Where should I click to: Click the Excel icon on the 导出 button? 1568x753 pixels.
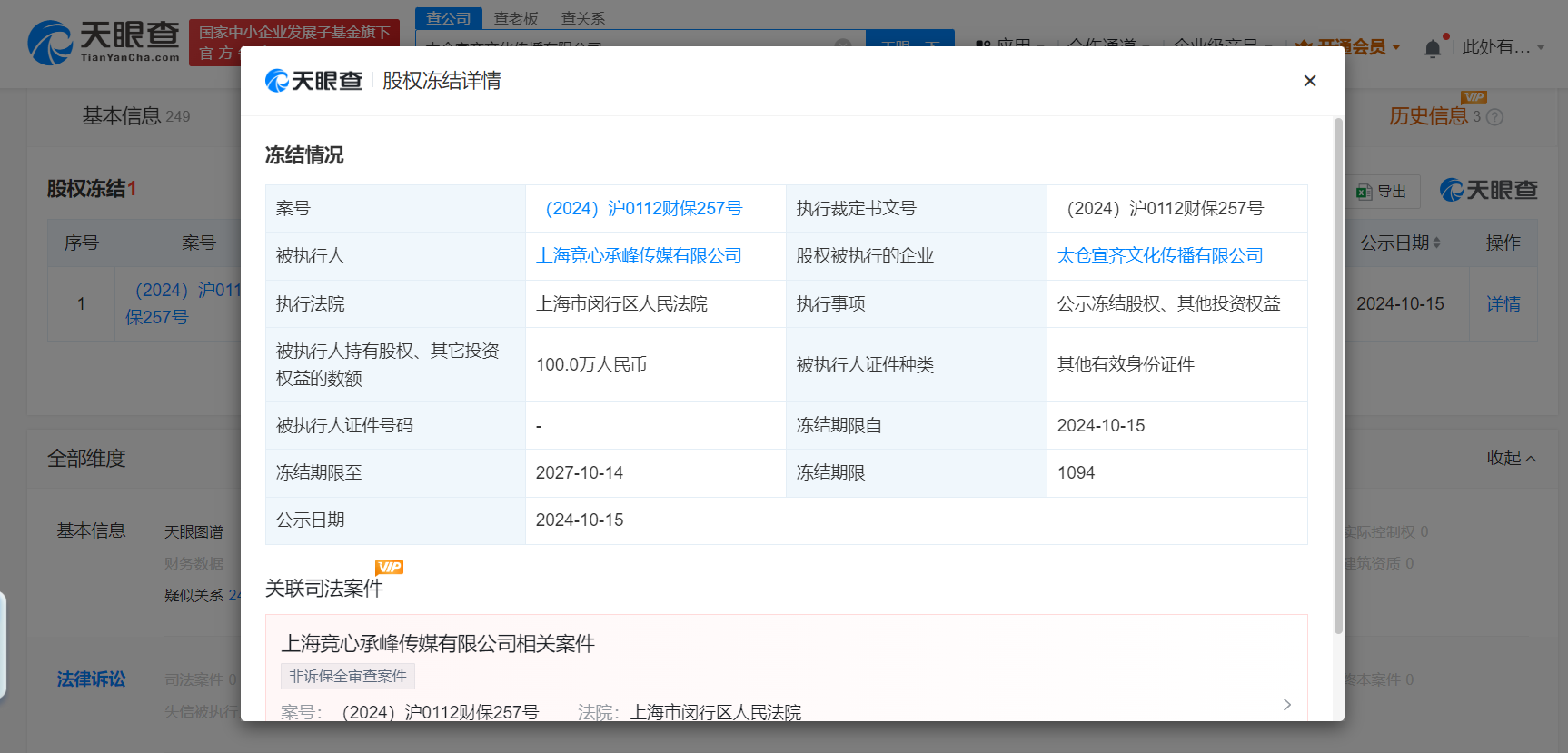pos(1364,192)
